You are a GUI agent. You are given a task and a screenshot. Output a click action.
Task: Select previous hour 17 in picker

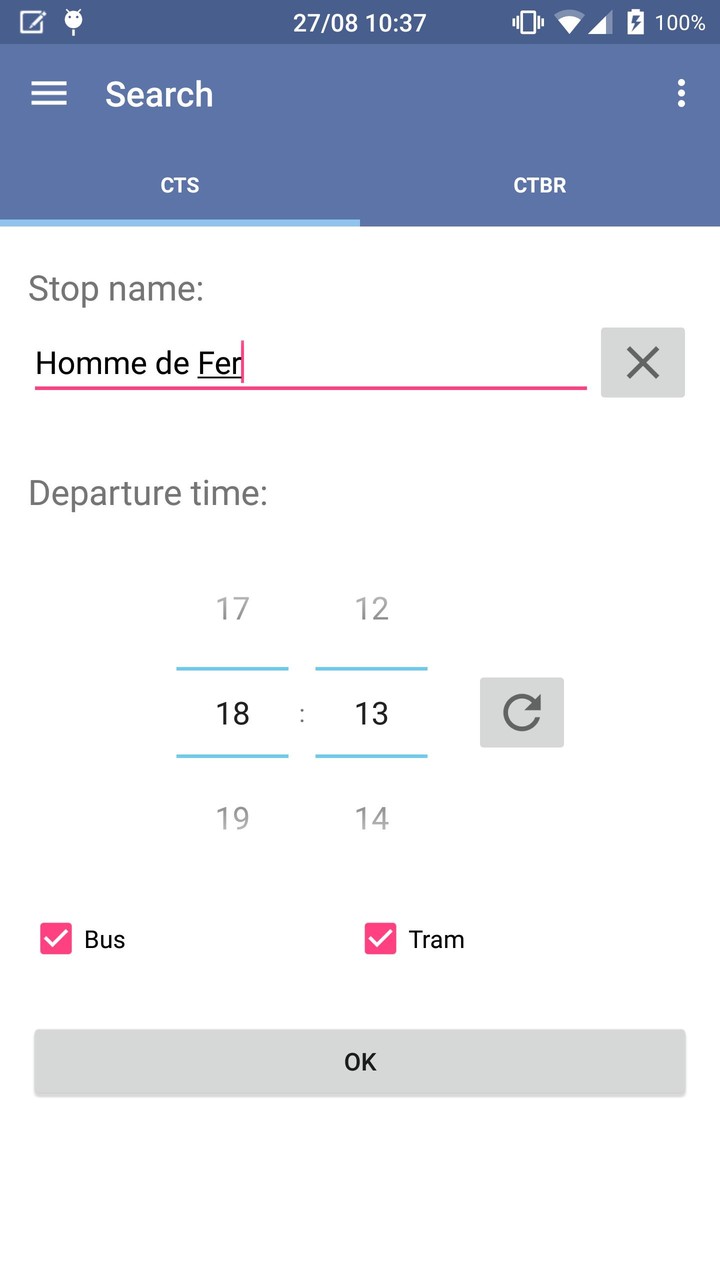coord(232,608)
